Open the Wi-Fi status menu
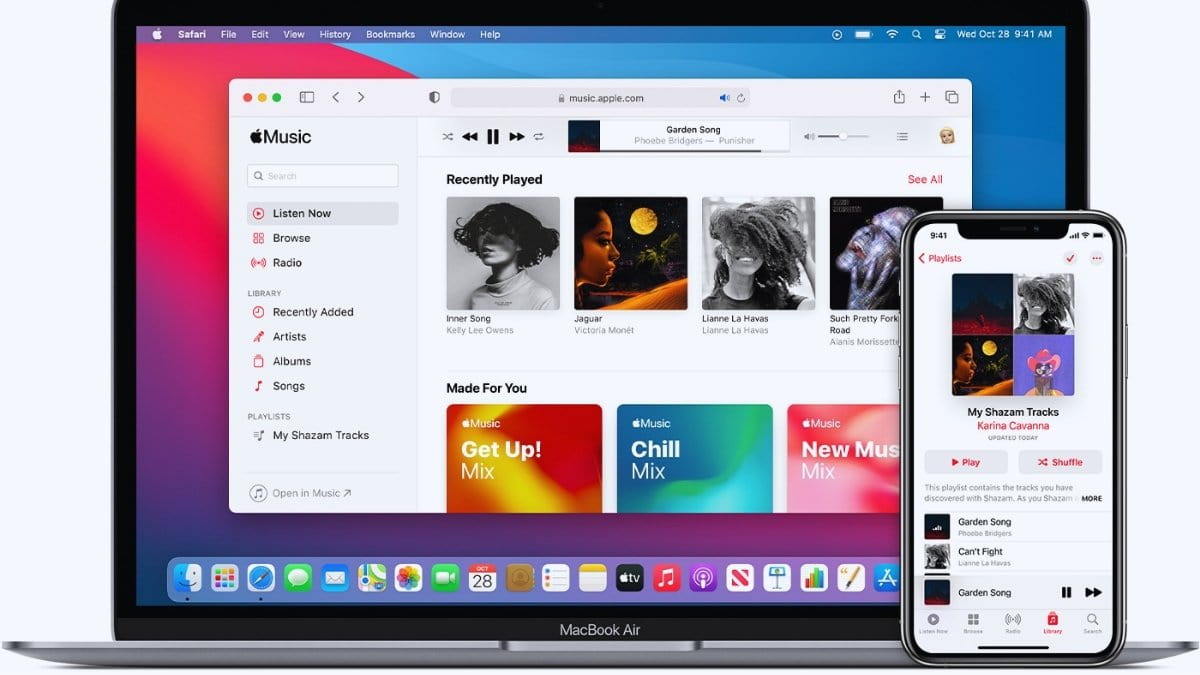The height and width of the screenshot is (675, 1200). pyautogui.click(x=892, y=34)
